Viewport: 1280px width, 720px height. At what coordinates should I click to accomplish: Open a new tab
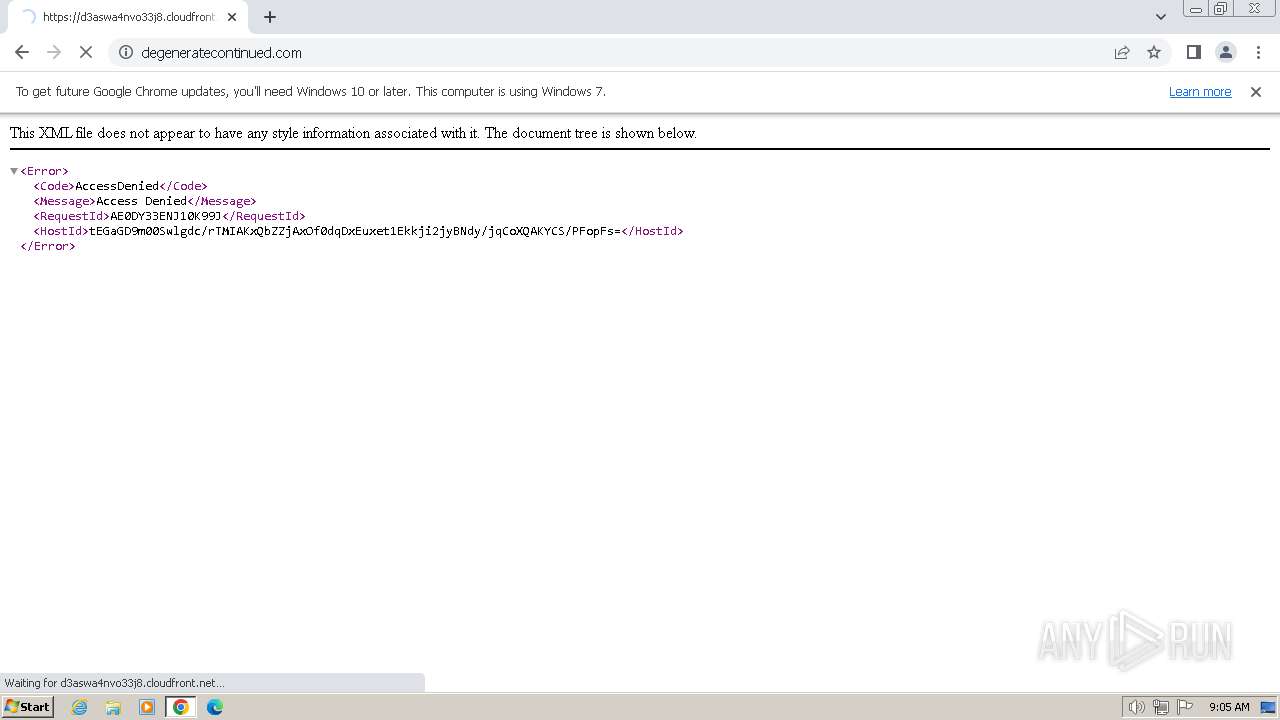pyautogui.click(x=270, y=17)
